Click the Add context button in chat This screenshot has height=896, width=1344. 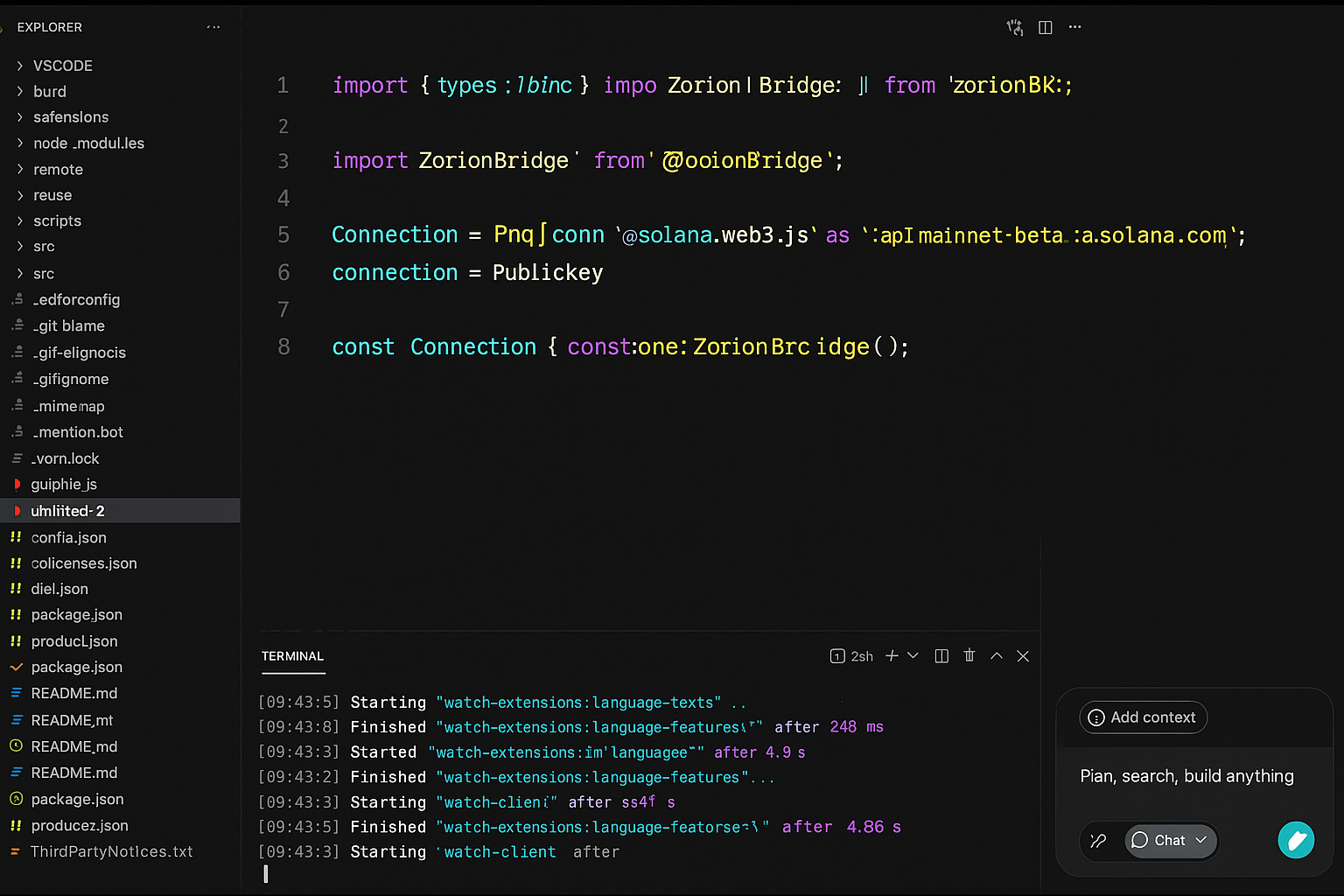pos(1143,717)
